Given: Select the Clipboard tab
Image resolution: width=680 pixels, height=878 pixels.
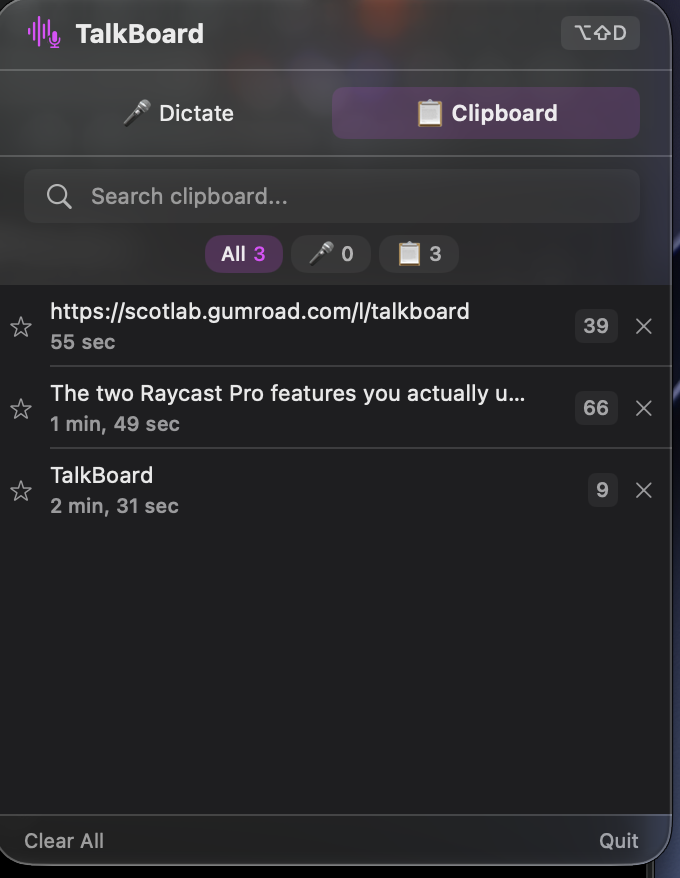Looking at the screenshot, I should pos(486,113).
